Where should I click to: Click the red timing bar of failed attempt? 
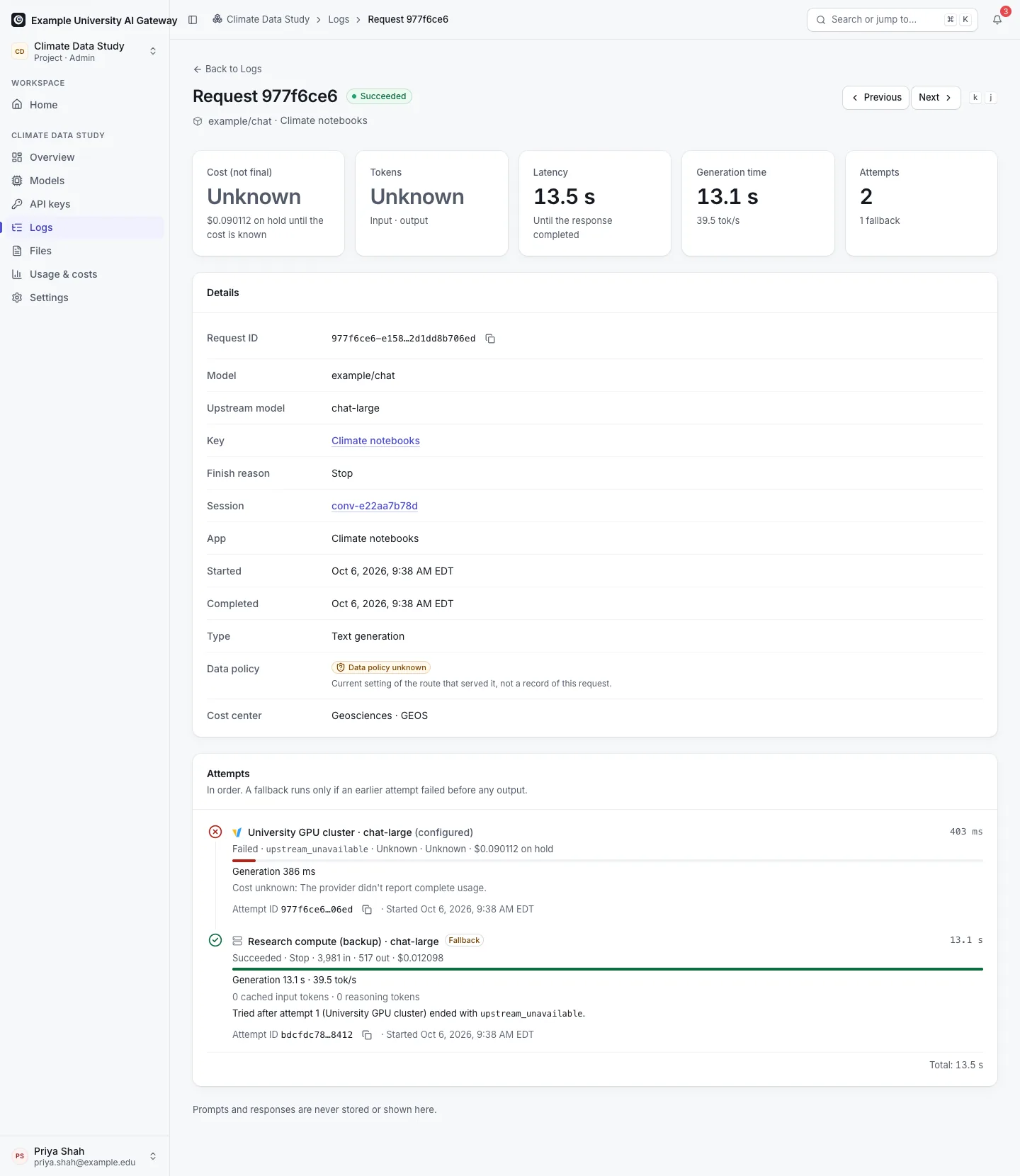coord(244,861)
